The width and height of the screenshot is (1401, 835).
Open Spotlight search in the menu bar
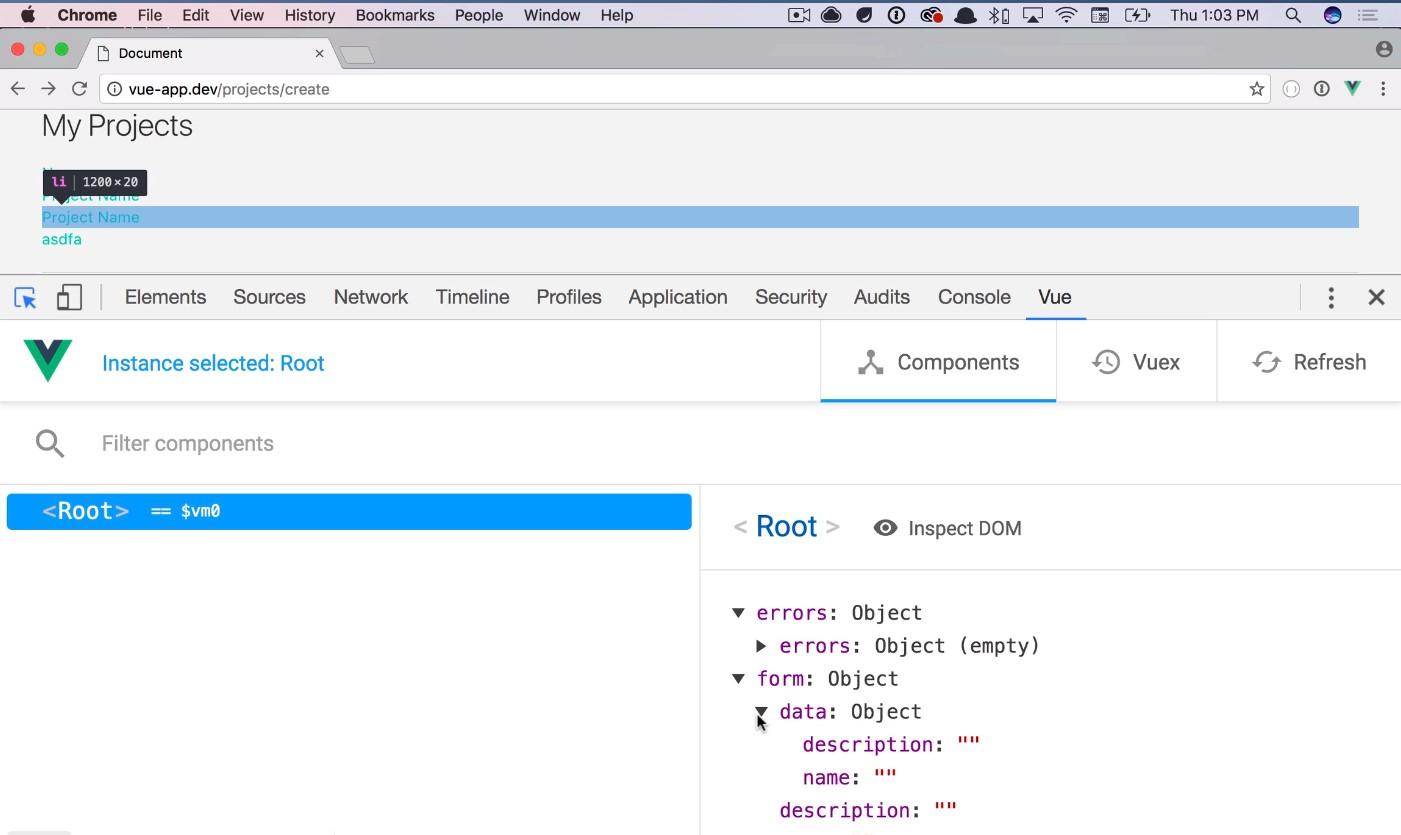1292,15
